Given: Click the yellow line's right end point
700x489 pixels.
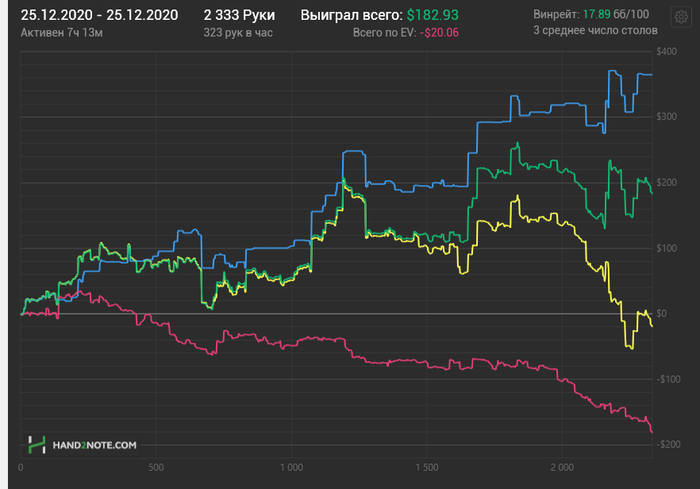Looking at the screenshot, I should pos(652,326).
